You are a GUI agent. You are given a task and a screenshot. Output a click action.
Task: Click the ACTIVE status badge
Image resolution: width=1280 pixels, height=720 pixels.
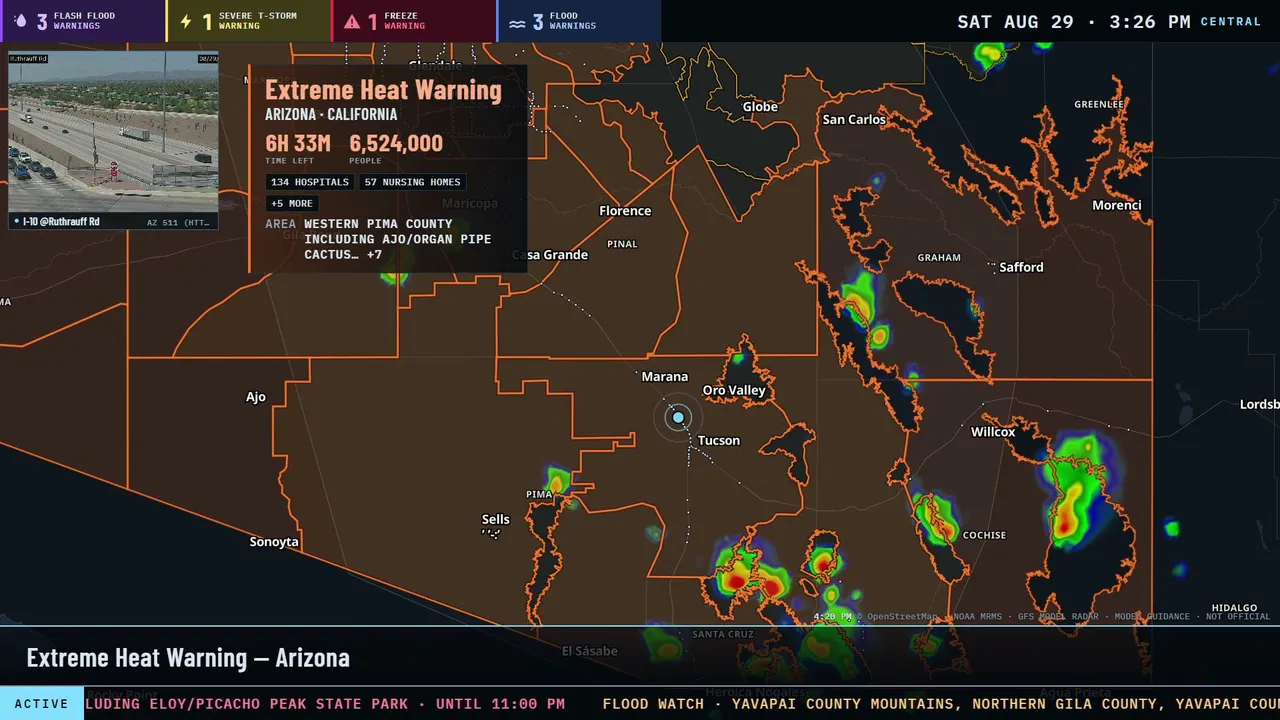[42, 704]
